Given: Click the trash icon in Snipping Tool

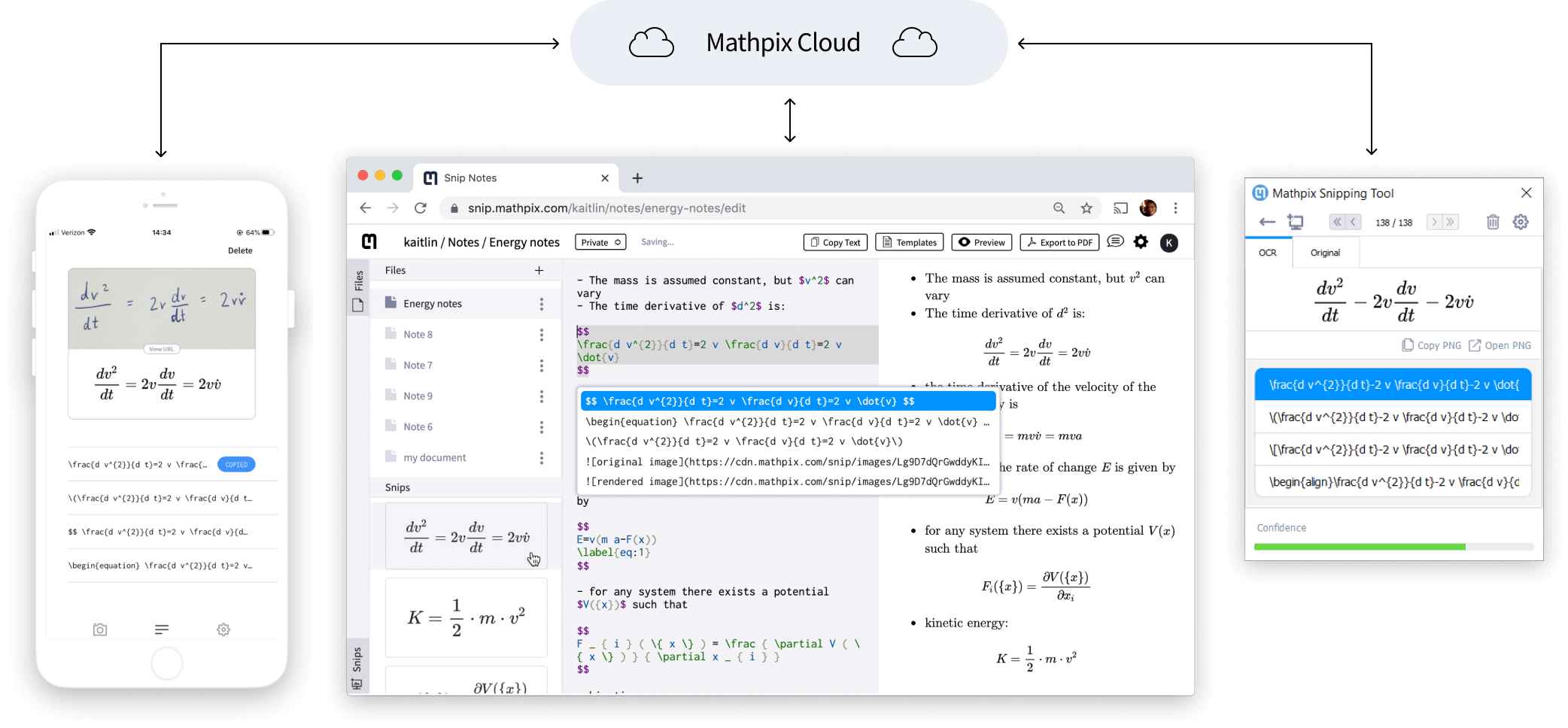Looking at the screenshot, I should point(1493,222).
